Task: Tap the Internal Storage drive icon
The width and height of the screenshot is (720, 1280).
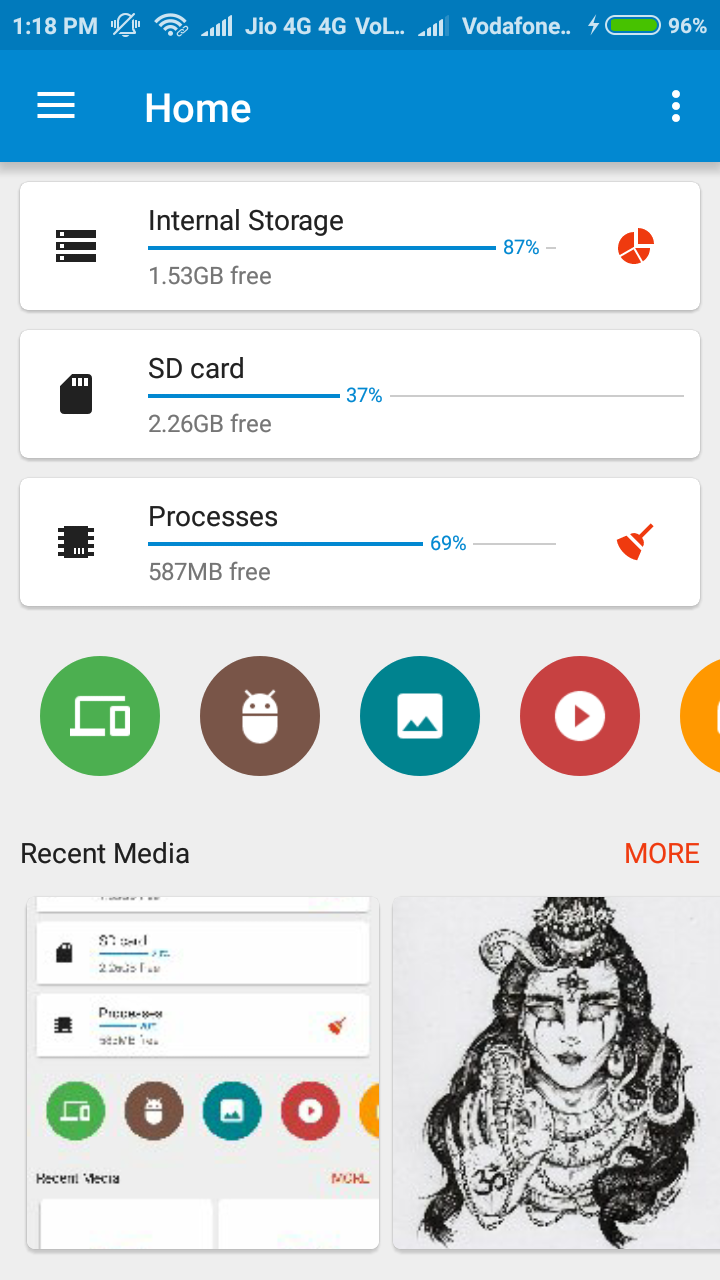Action: (x=76, y=246)
